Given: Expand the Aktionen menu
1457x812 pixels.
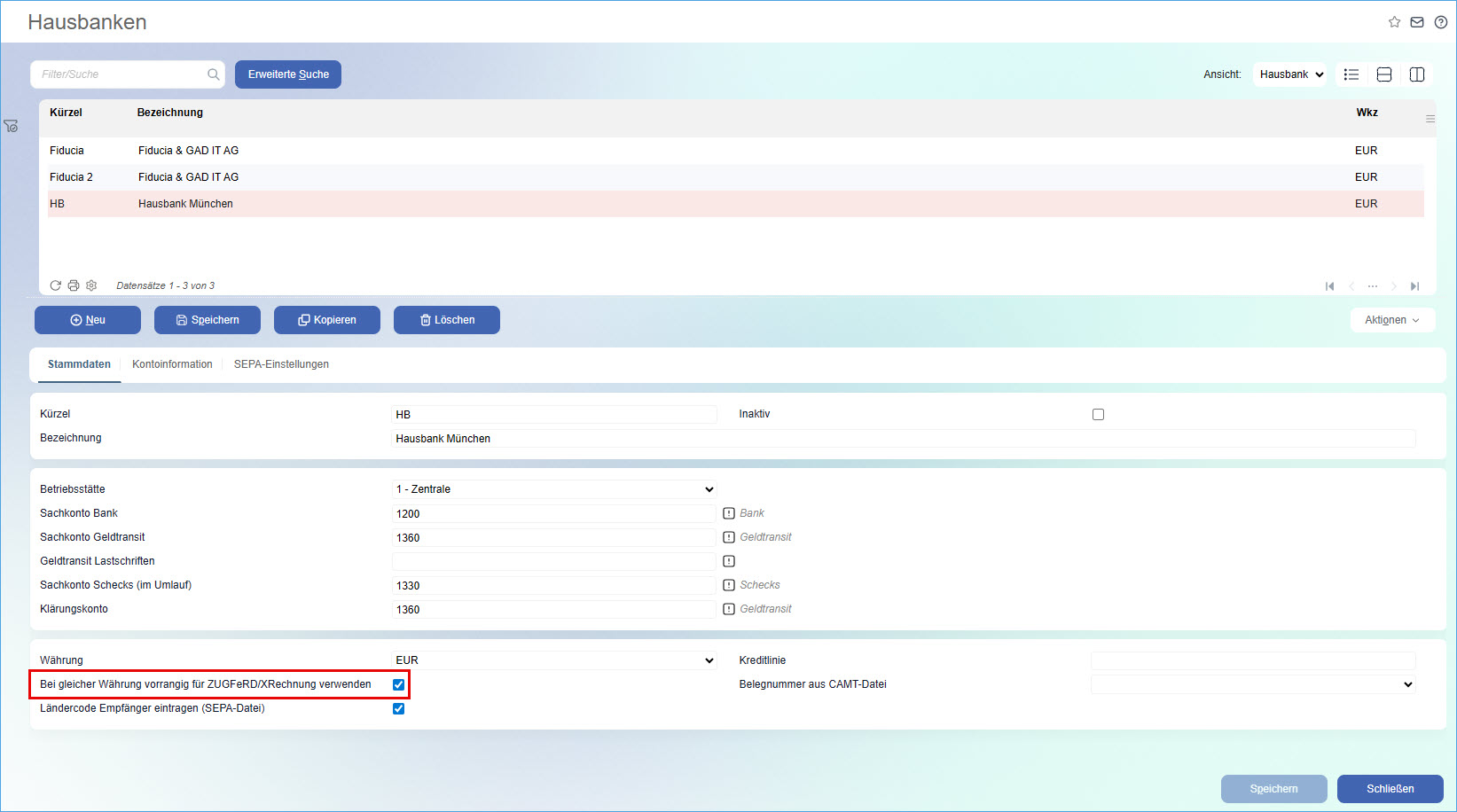Looking at the screenshot, I should 1391,320.
